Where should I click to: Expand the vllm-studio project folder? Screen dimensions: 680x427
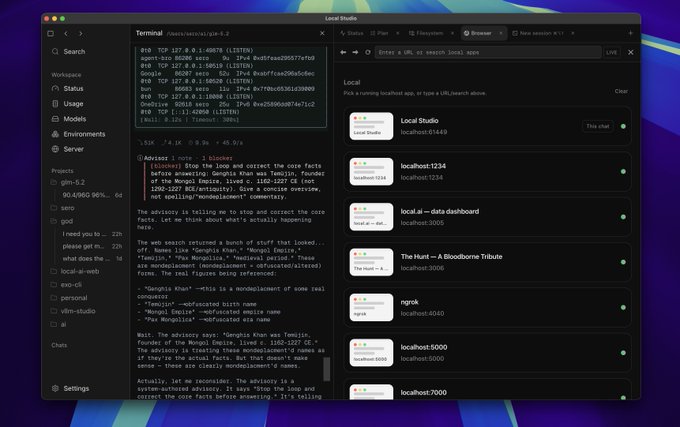tap(73, 311)
